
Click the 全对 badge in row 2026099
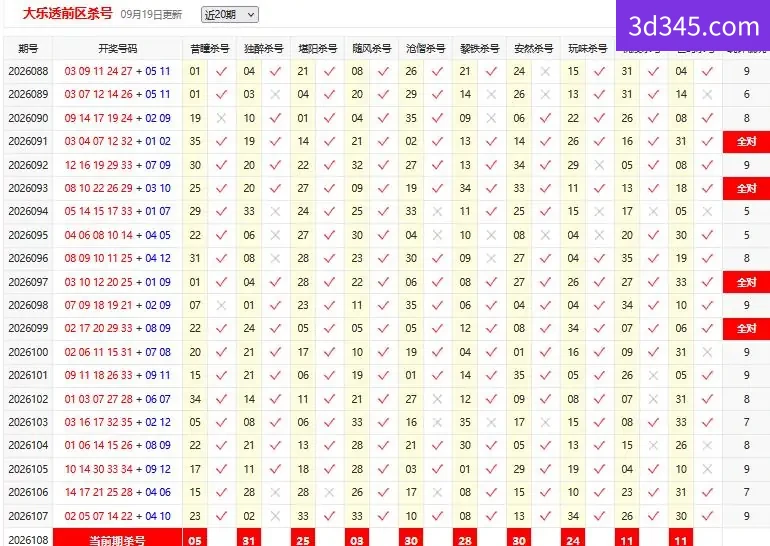click(x=746, y=328)
